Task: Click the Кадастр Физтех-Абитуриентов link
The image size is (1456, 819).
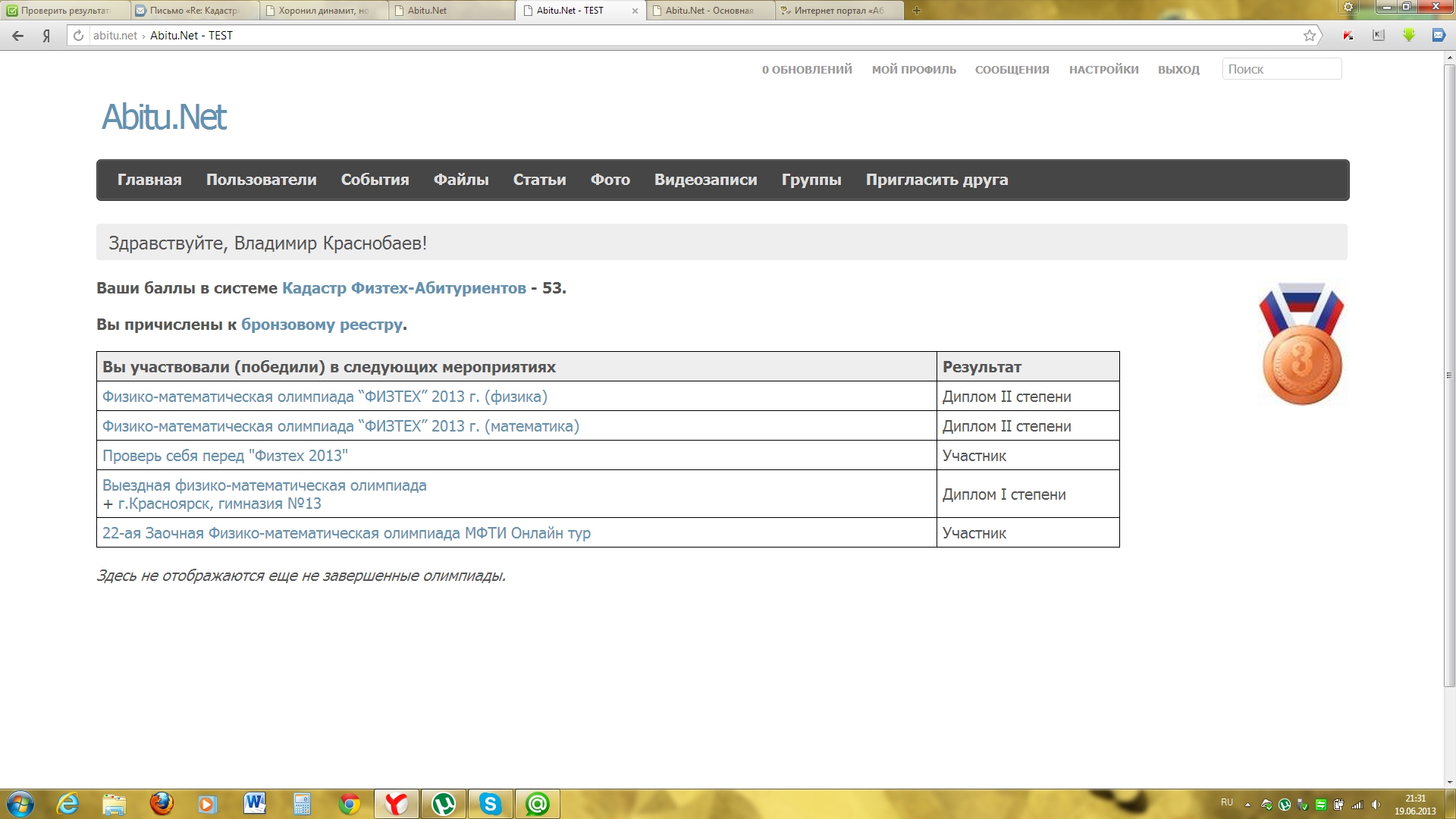Action: point(403,288)
